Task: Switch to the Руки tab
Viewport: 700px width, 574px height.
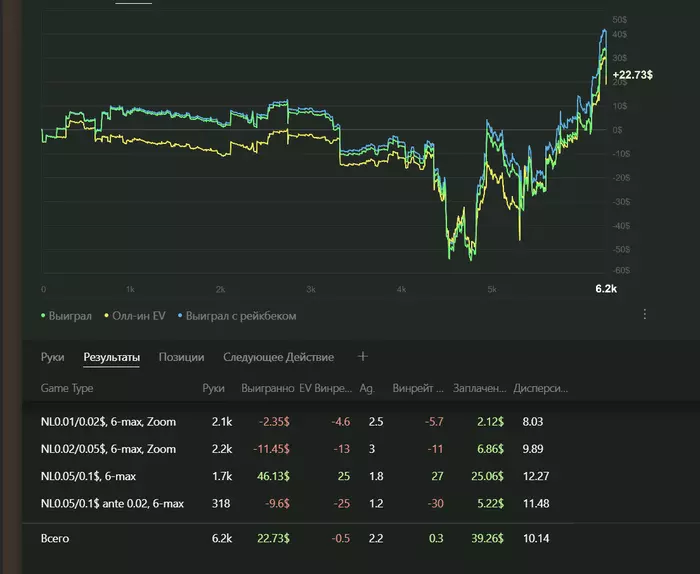Action: pos(53,357)
